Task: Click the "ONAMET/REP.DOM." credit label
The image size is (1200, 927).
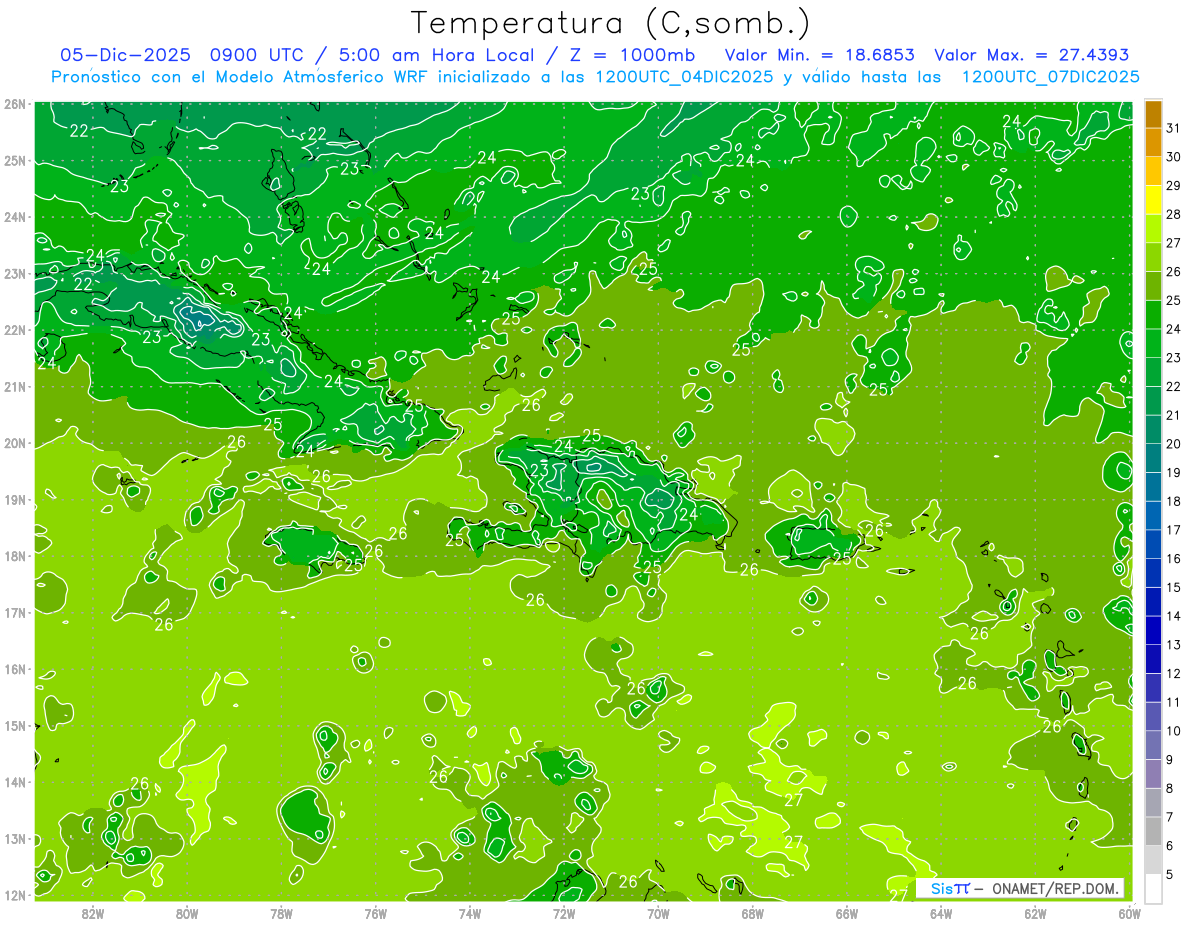Action: (x=1057, y=889)
